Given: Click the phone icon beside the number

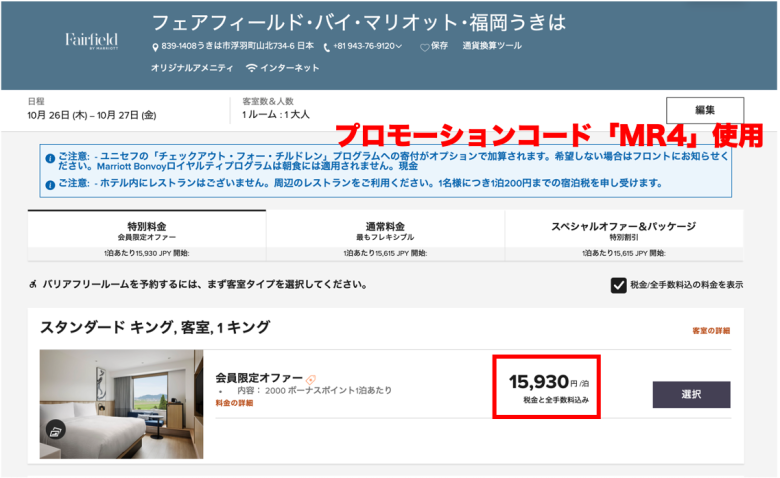Looking at the screenshot, I should 327,48.
